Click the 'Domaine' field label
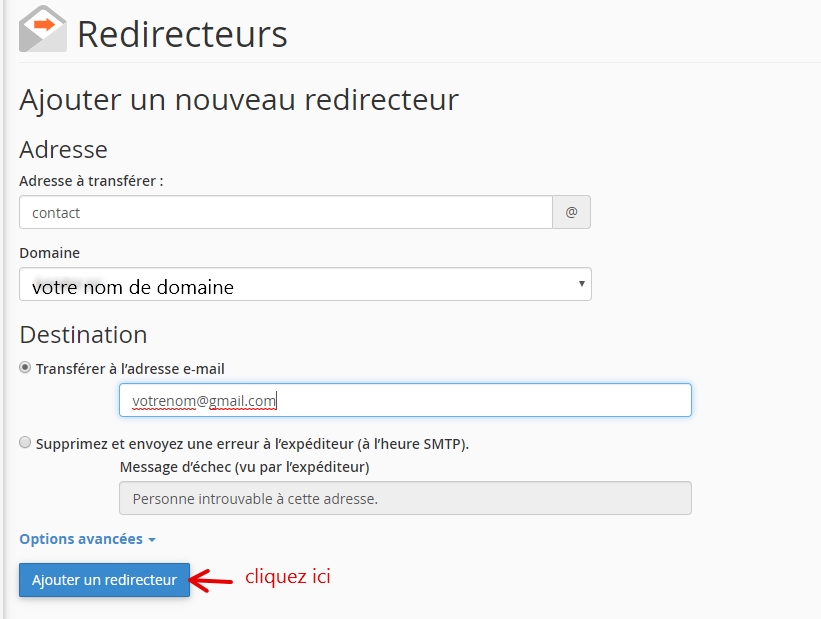This screenshot has height=619, width=821. tap(50, 253)
